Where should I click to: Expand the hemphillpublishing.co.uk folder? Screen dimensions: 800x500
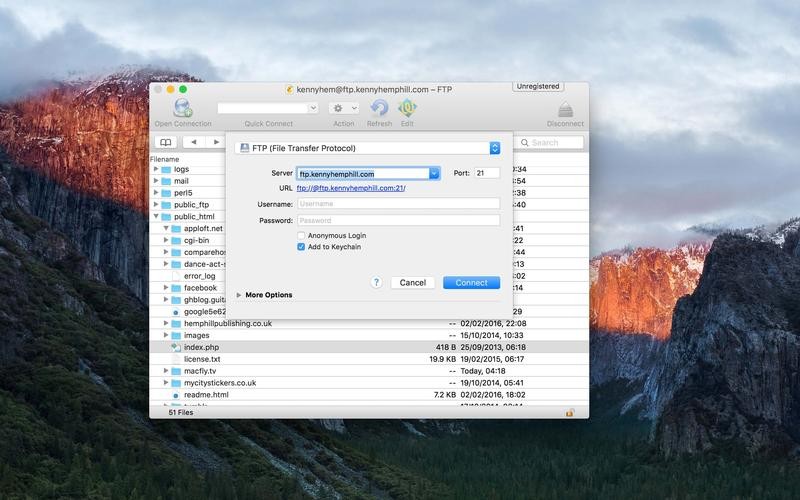click(x=166, y=324)
